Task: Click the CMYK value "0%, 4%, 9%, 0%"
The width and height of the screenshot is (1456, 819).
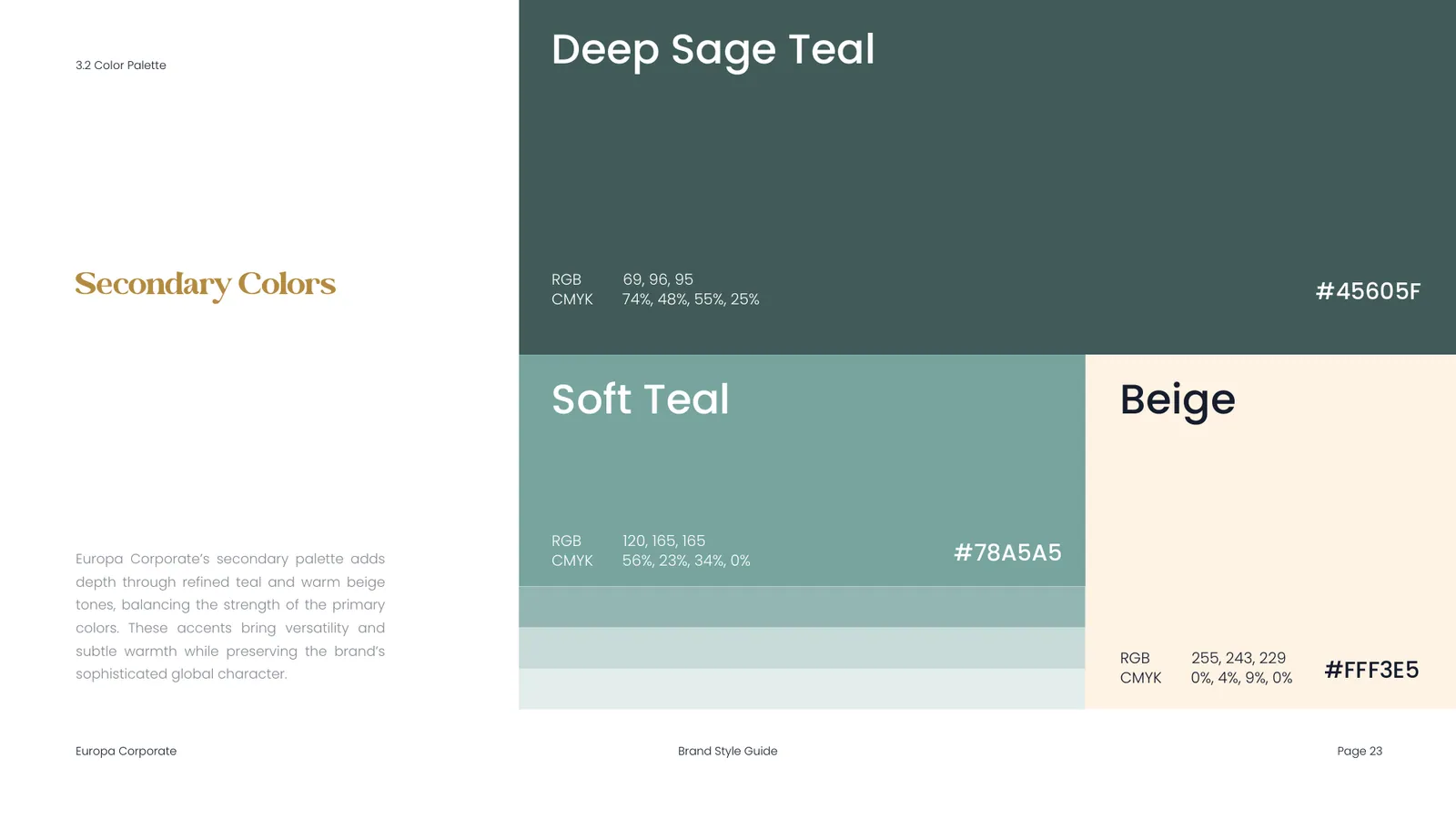Action: coord(1241,678)
